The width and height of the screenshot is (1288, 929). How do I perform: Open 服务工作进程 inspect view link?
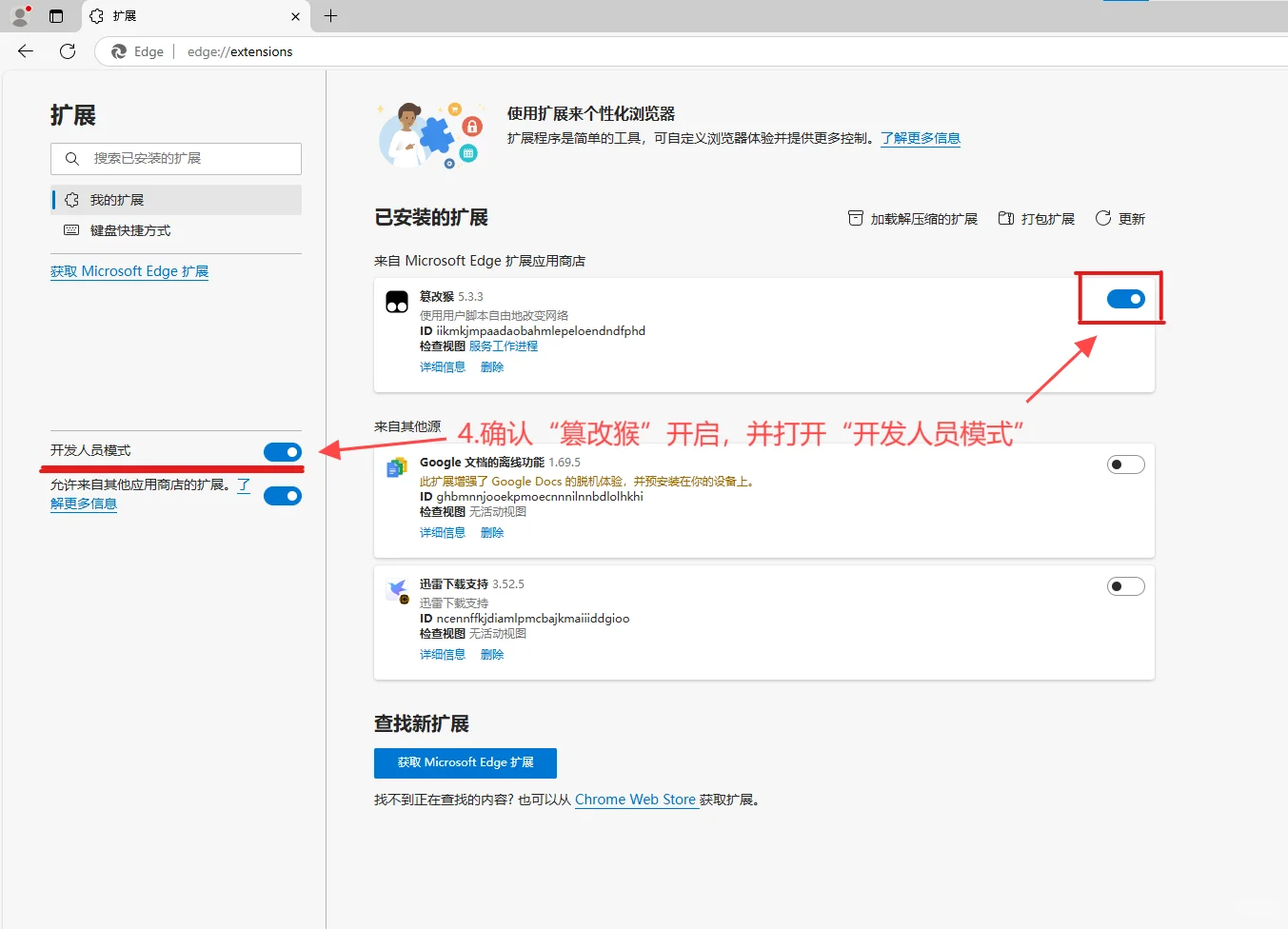click(x=504, y=346)
